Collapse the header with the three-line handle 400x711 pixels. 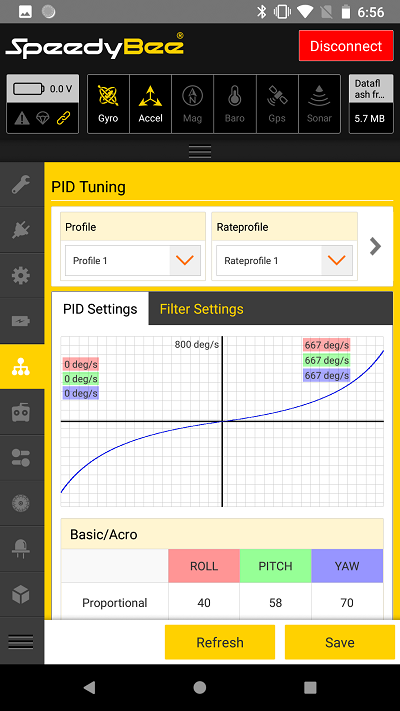[x=200, y=151]
